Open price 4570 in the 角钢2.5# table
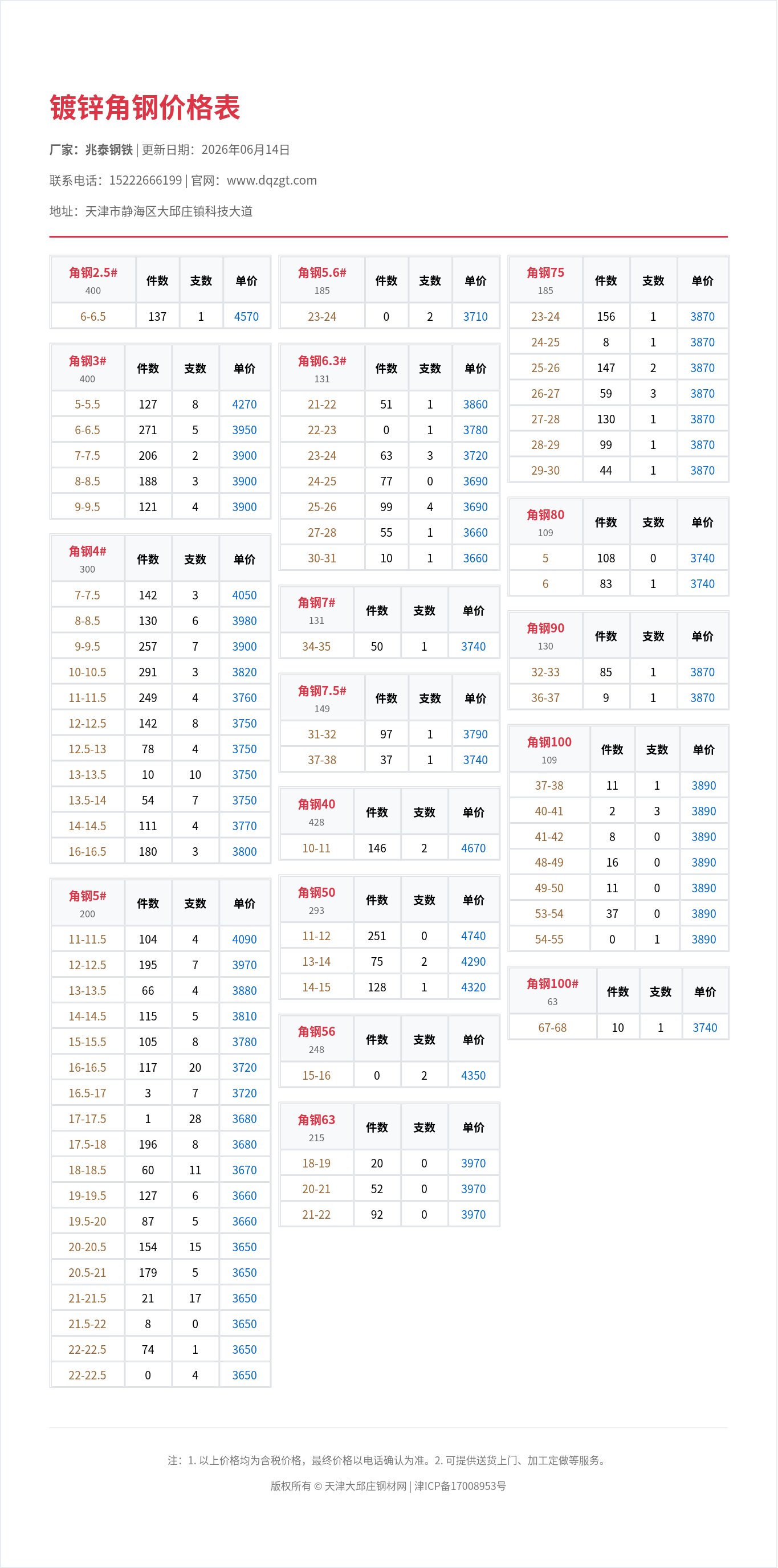778x1568 pixels. tap(247, 317)
